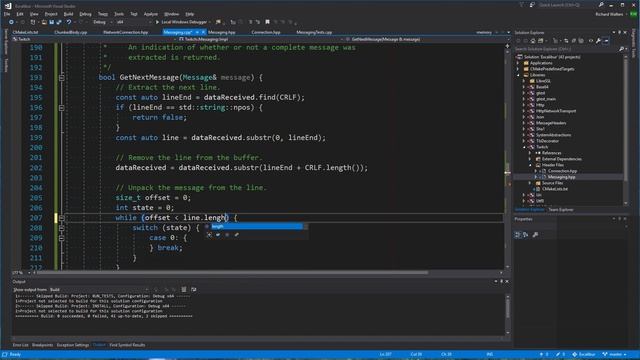Switch to Messaging.hpp editor tab

pyautogui.click(x=222, y=32)
